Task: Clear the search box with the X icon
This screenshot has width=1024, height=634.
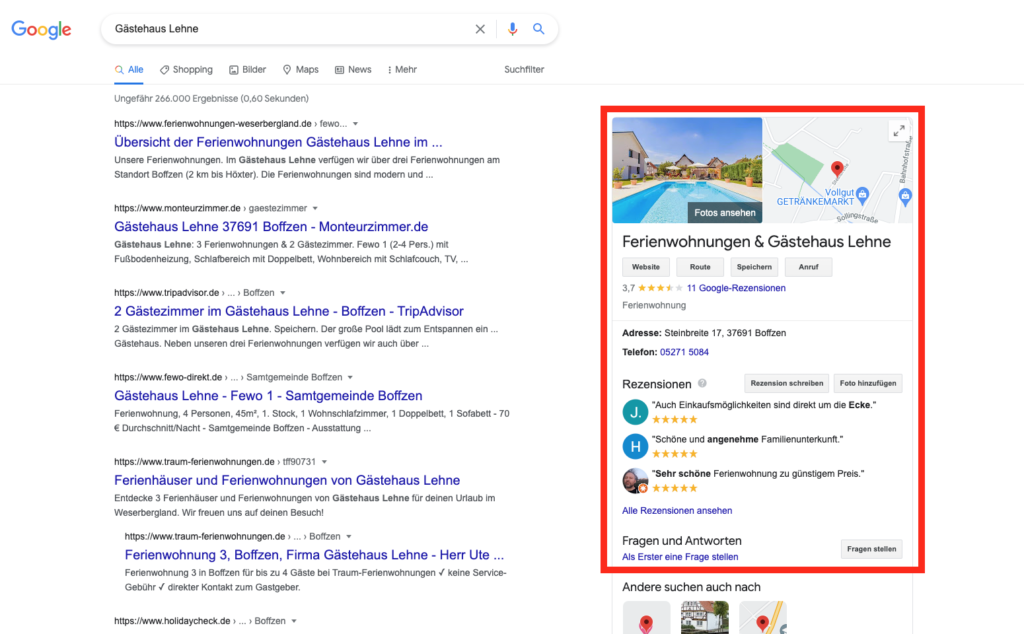Action: [480, 29]
